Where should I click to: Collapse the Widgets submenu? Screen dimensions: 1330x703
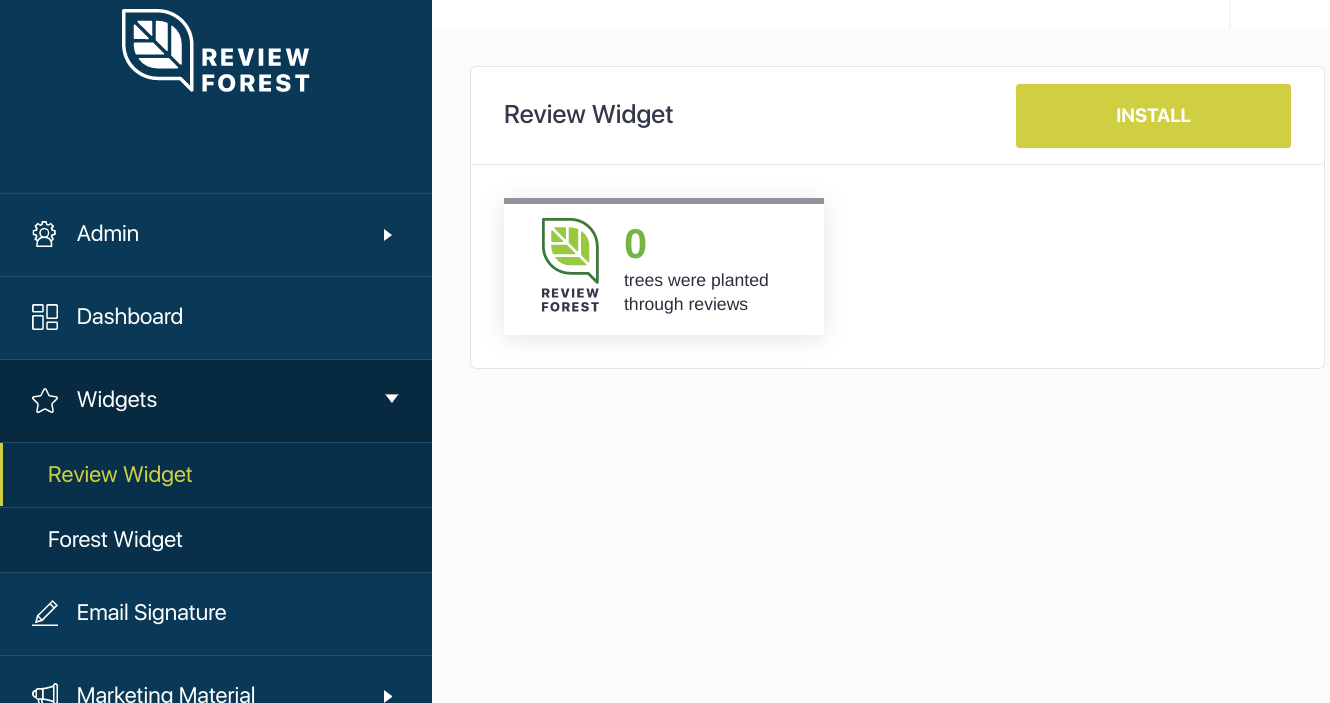[391, 398]
